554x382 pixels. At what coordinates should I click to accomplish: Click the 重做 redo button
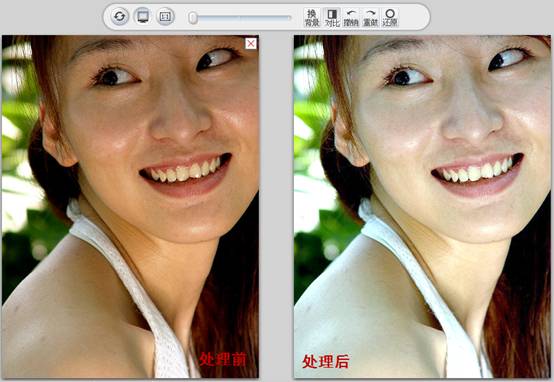click(371, 18)
